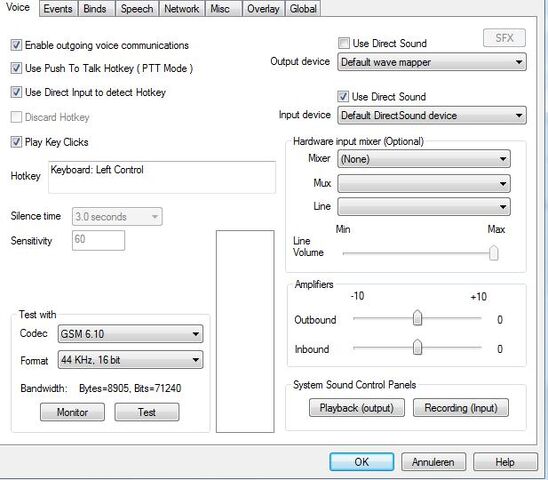548x480 pixels.
Task: Open the Input device dropdown
Action: (x=432, y=115)
